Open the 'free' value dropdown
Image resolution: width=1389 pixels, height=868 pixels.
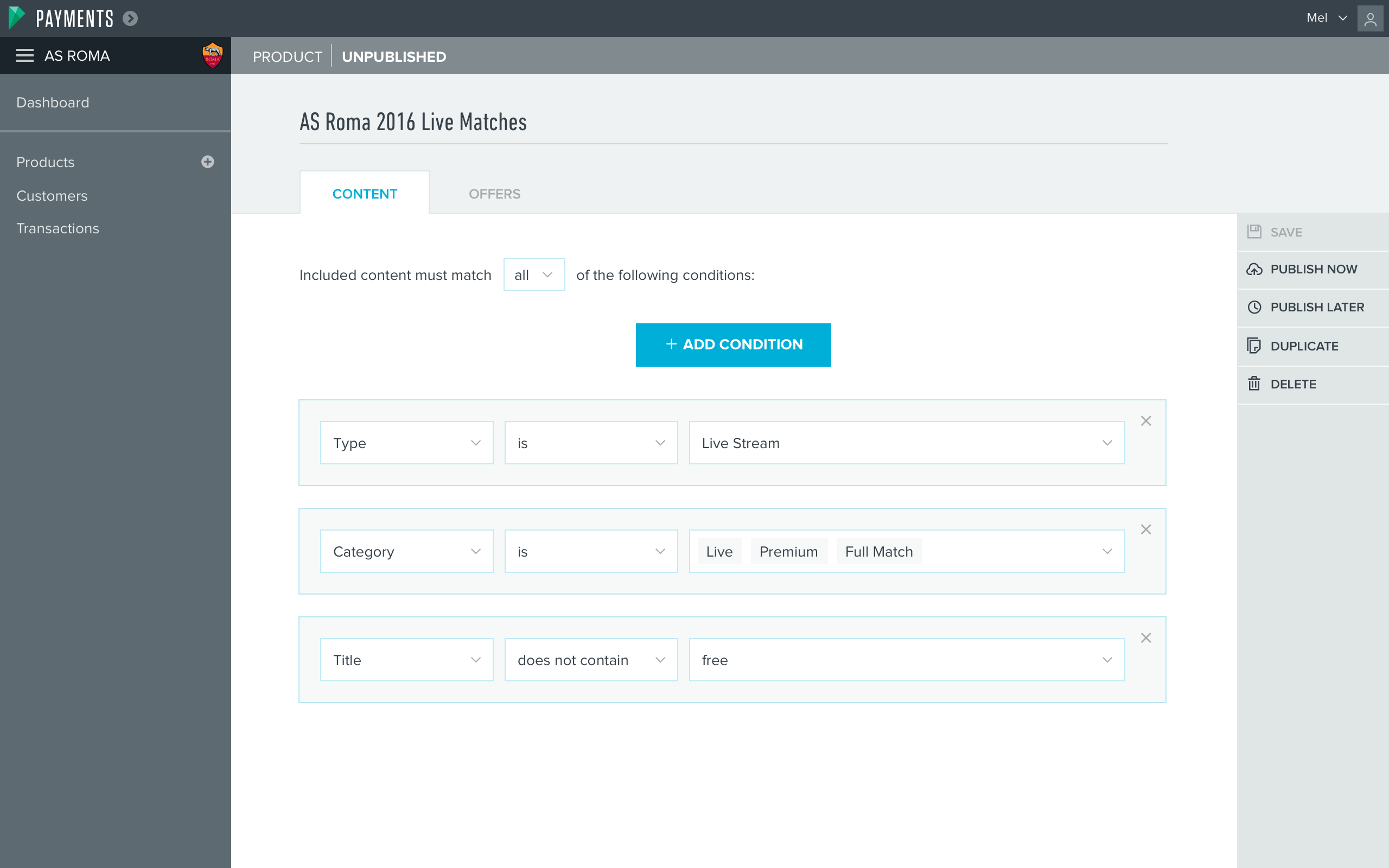point(906,660)
